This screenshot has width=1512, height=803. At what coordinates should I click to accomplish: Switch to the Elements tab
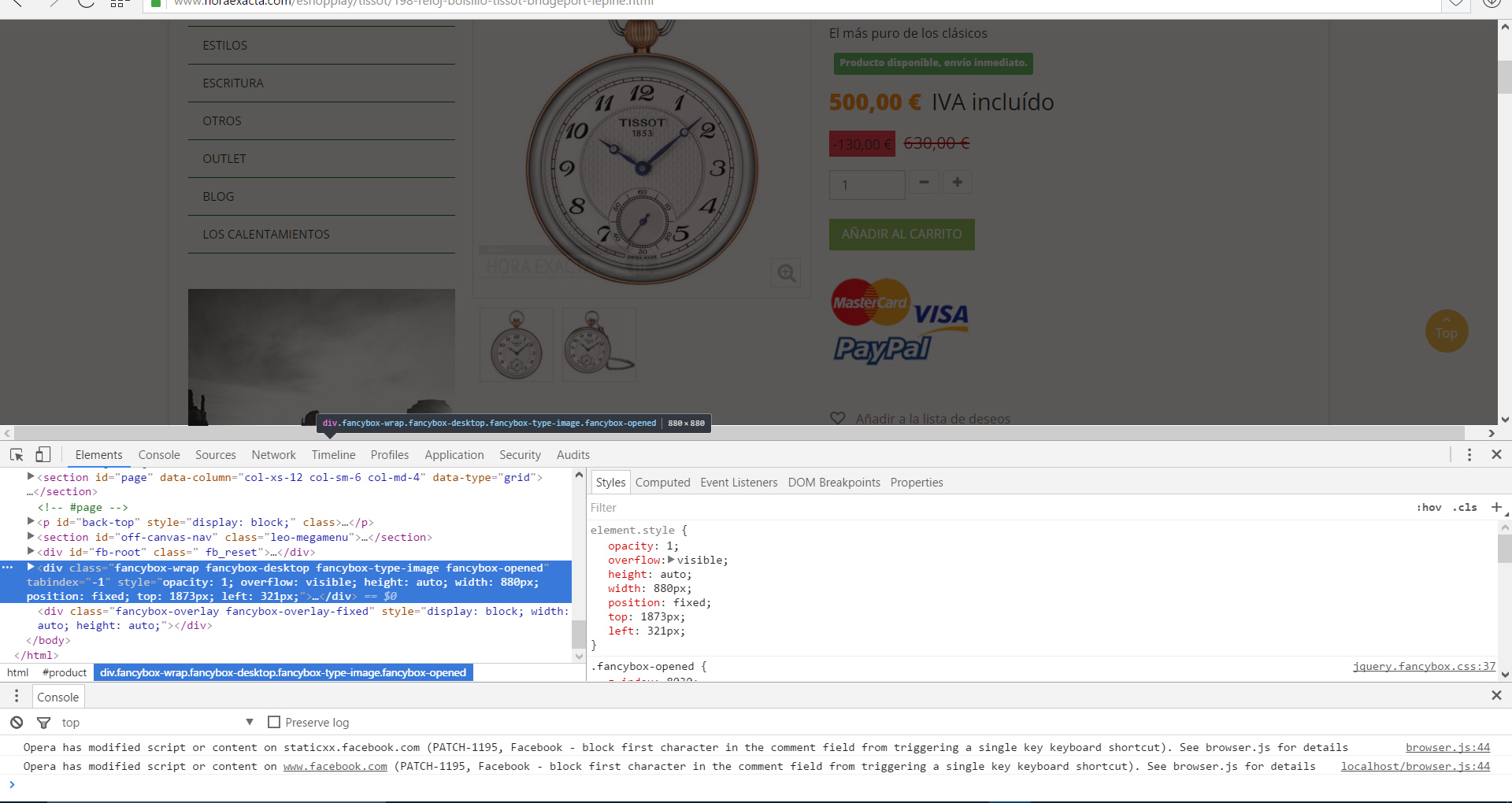99,455
